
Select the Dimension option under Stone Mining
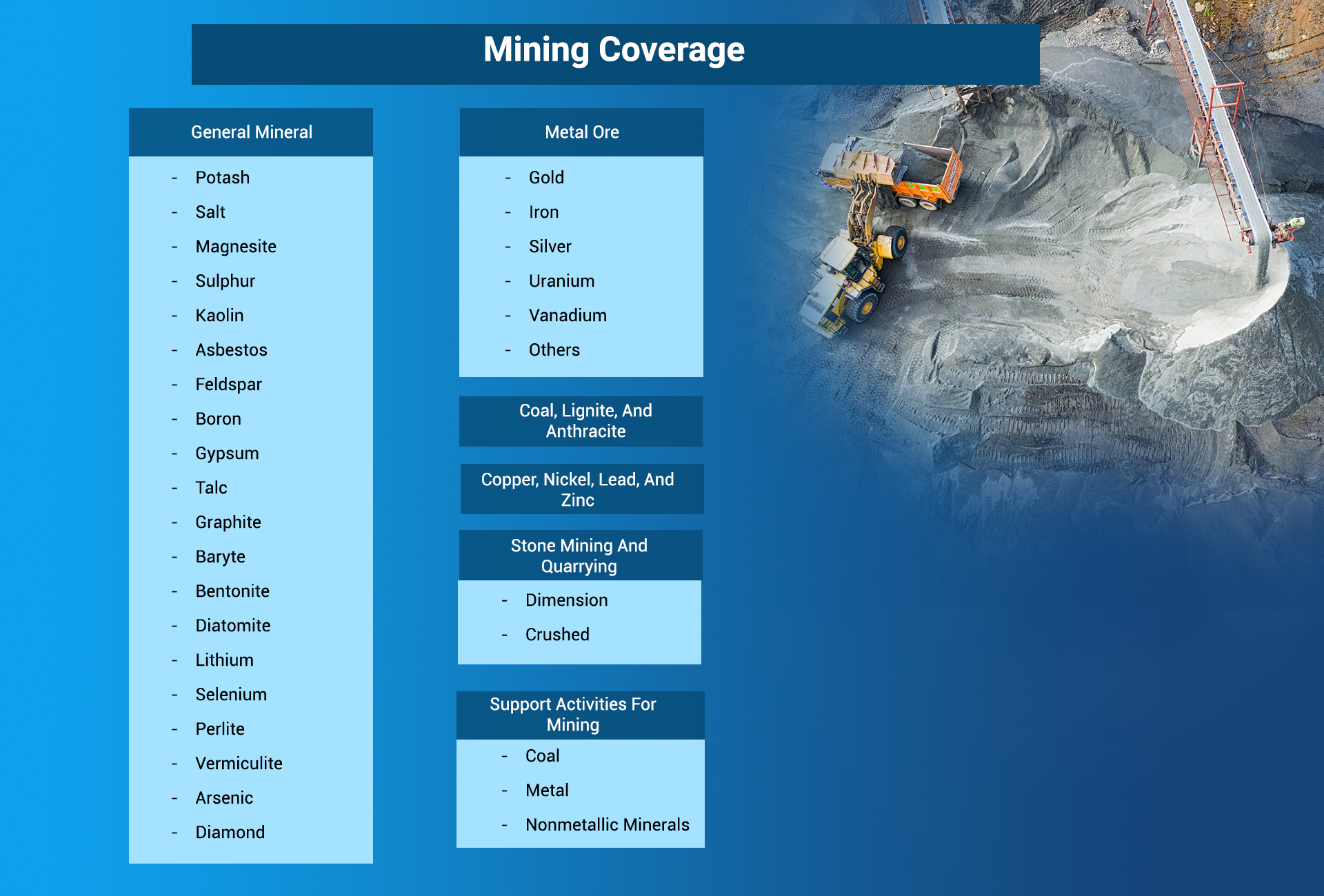click(x=566, y=600)
